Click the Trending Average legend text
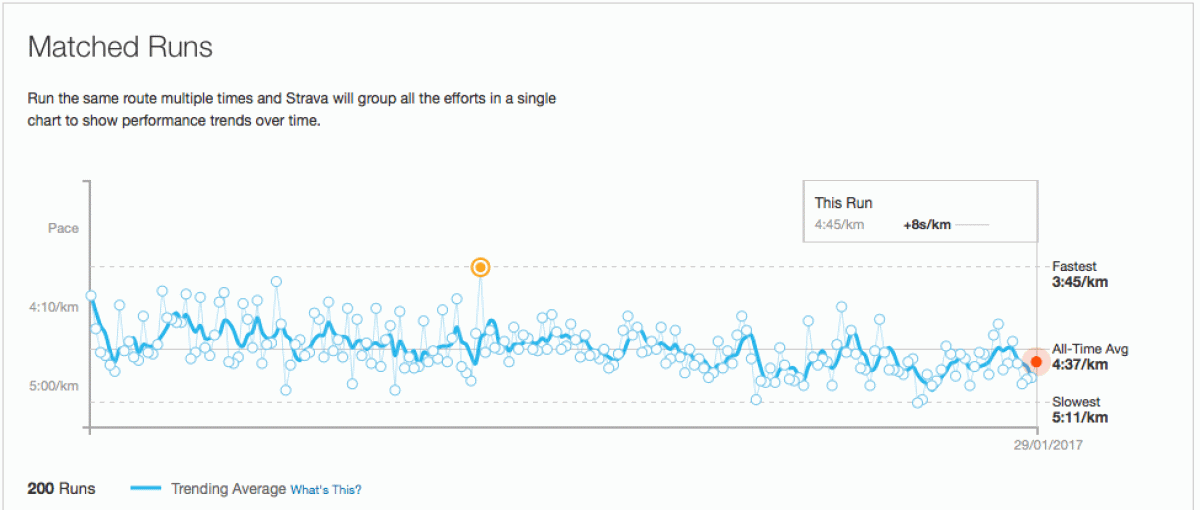Image resolution: width=1200 pixels, height=510 pixels. click(228, 489)
